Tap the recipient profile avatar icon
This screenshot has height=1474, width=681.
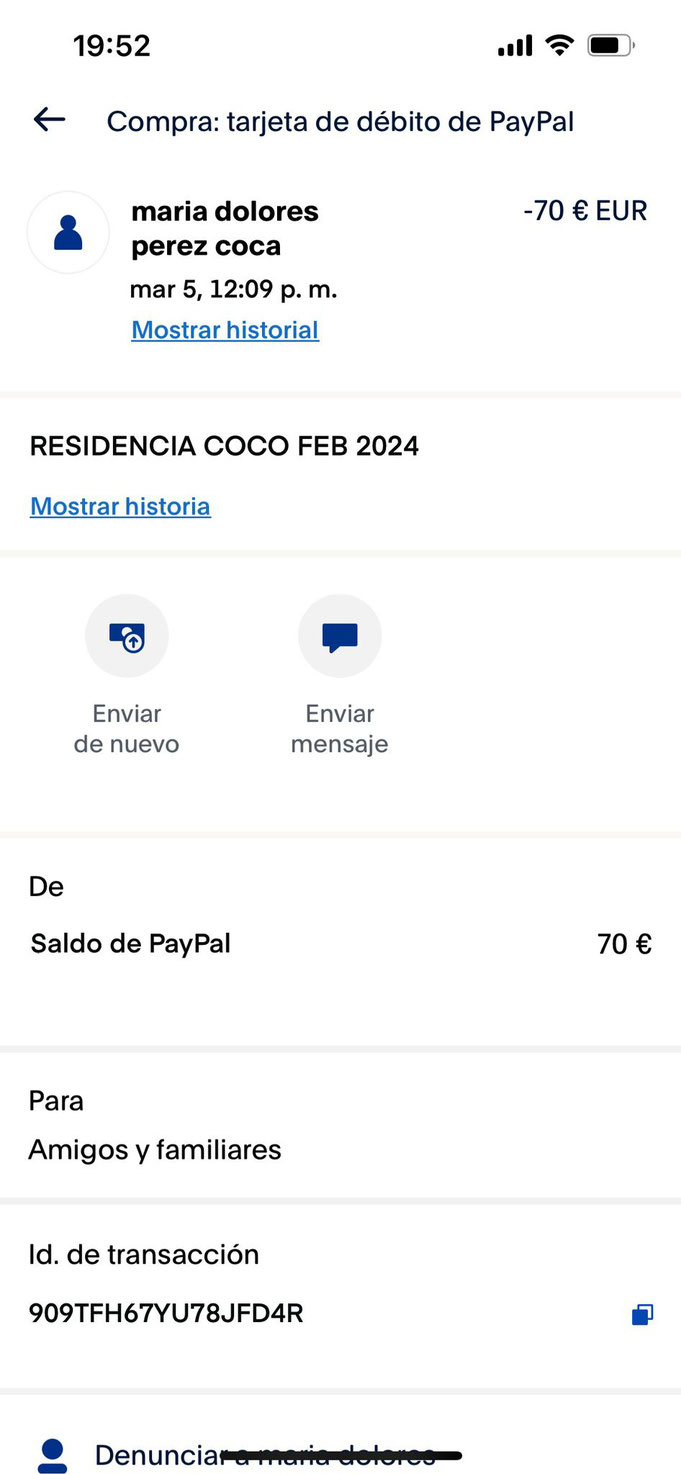[68, 232]
